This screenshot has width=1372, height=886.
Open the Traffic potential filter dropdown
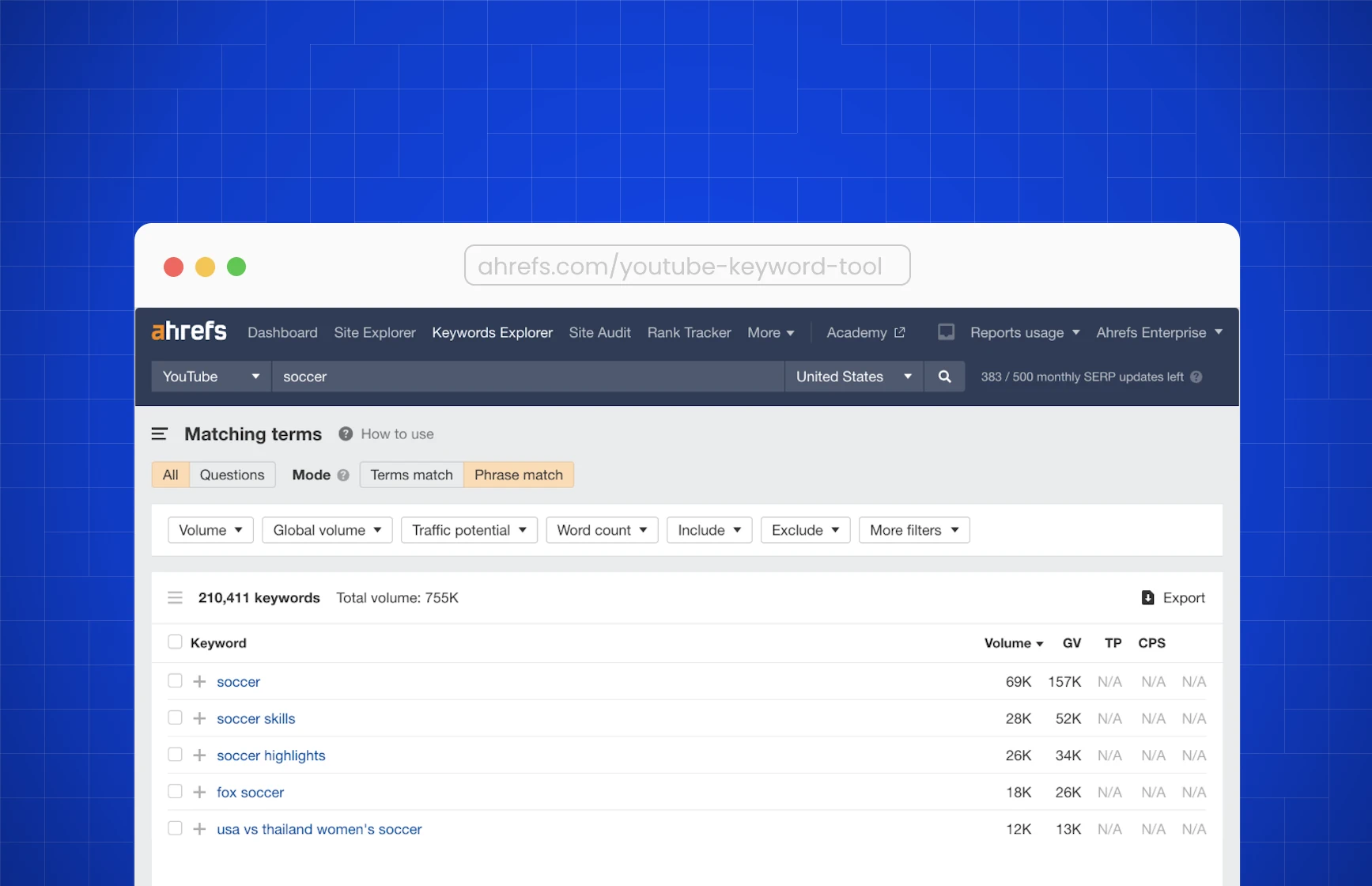(x=469, y=530)
